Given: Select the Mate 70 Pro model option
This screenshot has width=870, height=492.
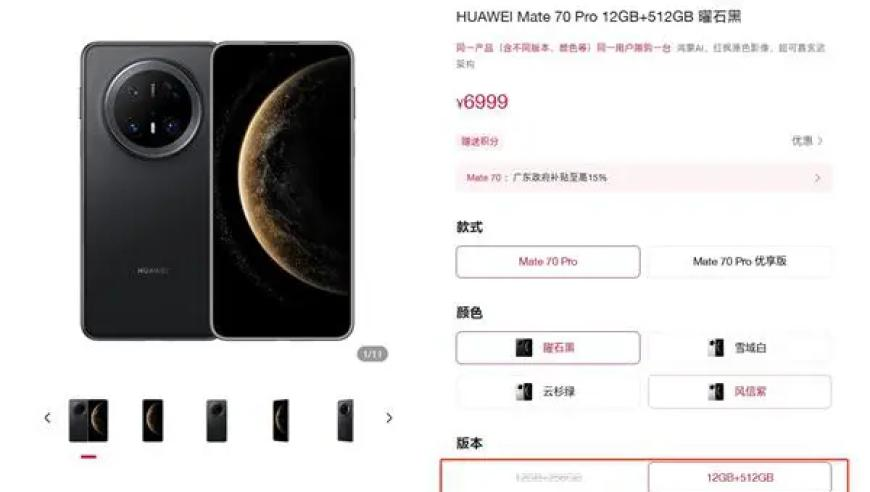Looking at the screenshot, I should coord(548,261).
